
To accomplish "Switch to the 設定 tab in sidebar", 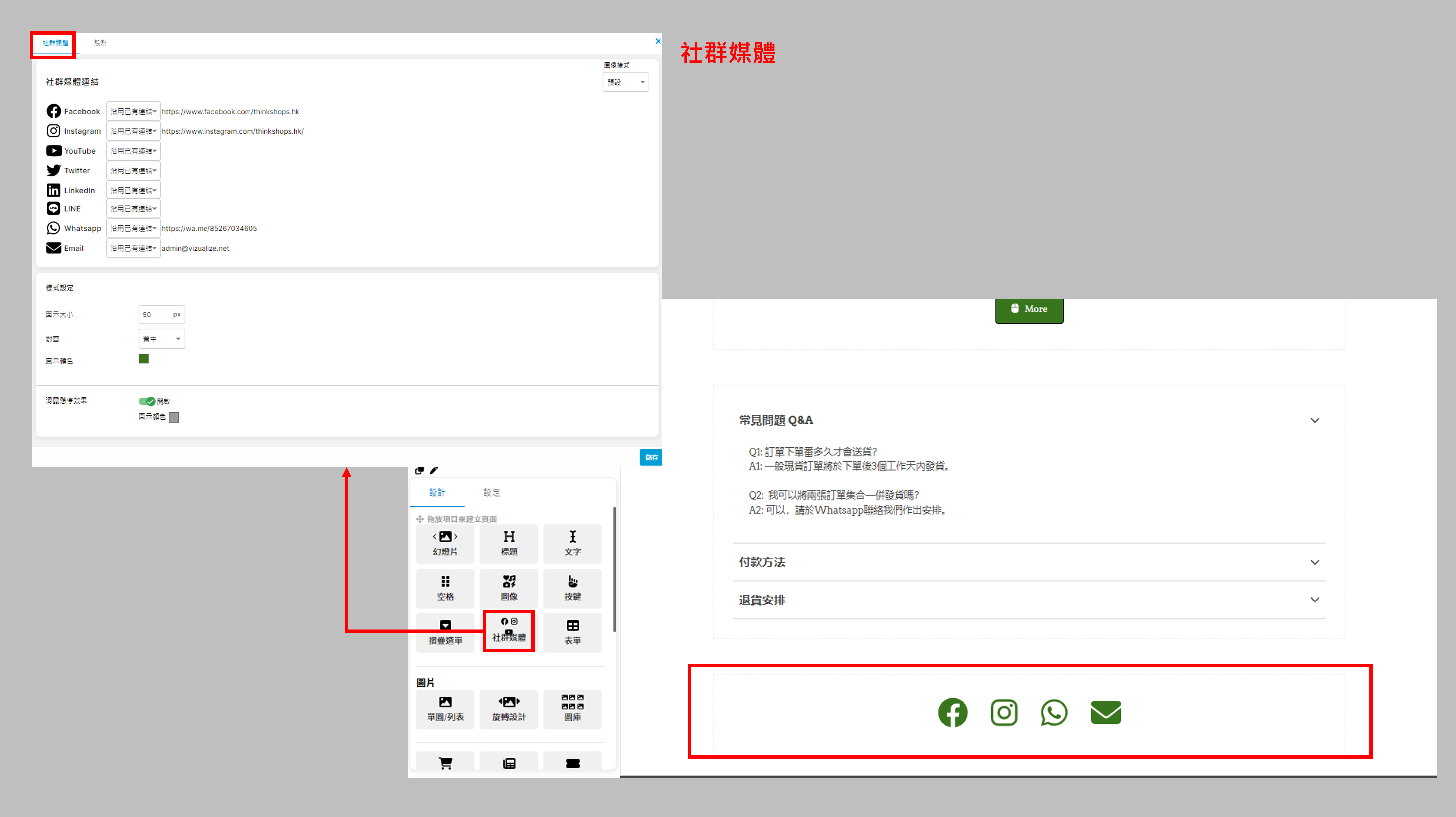I will [491, 493].
